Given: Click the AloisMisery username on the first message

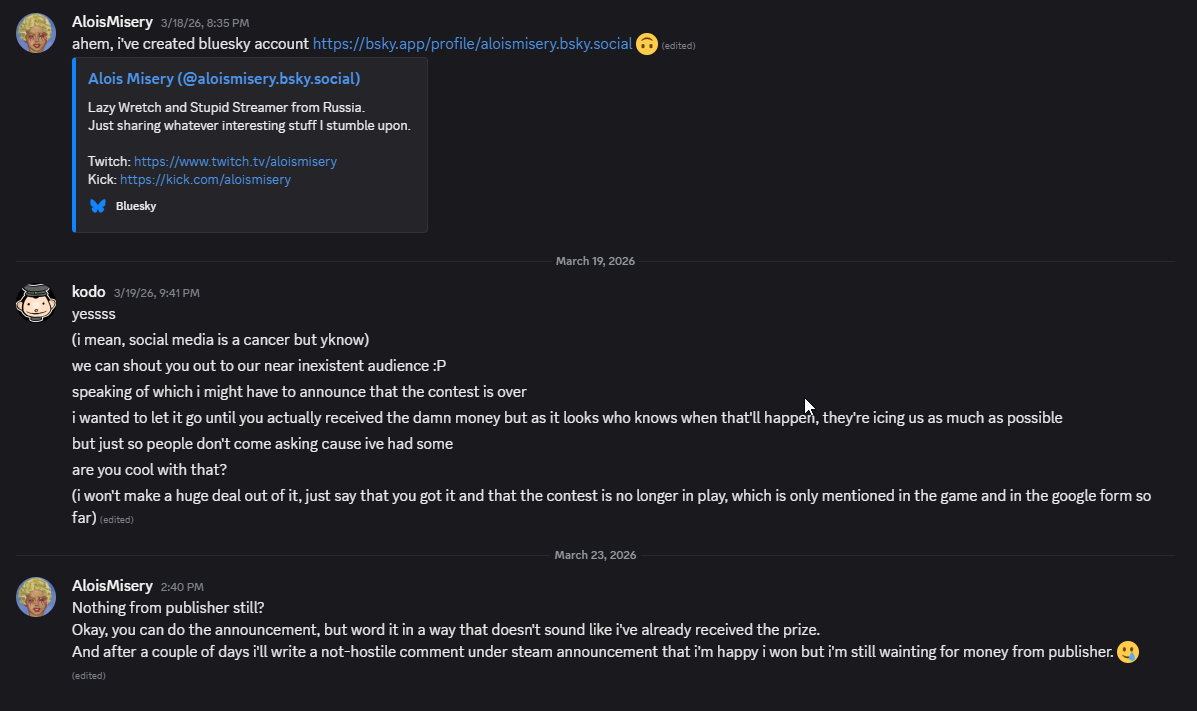Looking at the screenshot, I should pos(112,21).
